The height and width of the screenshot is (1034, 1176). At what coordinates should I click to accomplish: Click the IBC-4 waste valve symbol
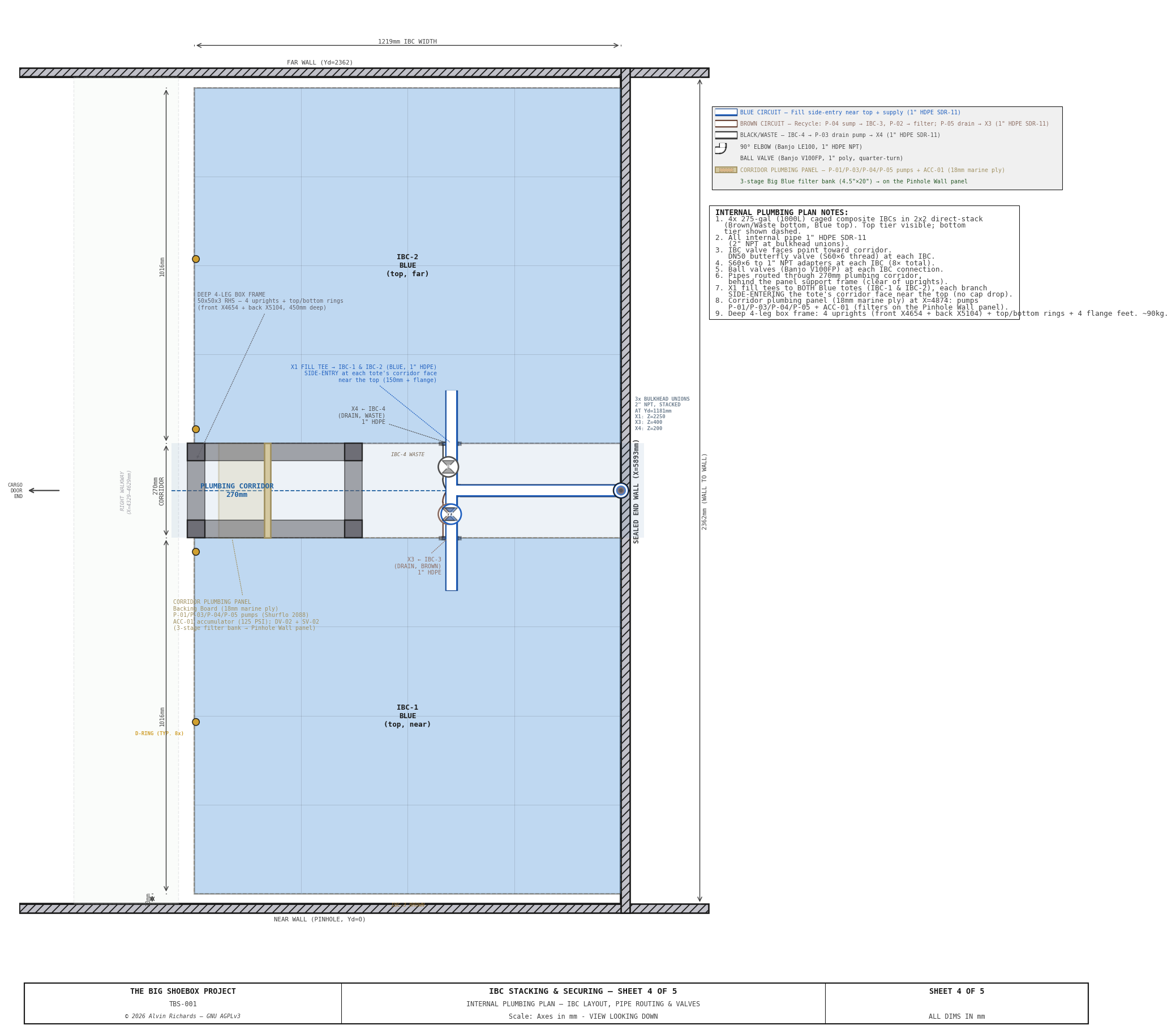click(x=448, y=467)
